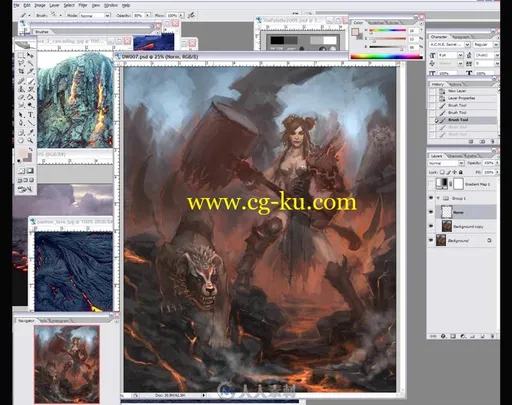Toggle lock position

click(x=455, y=172)
